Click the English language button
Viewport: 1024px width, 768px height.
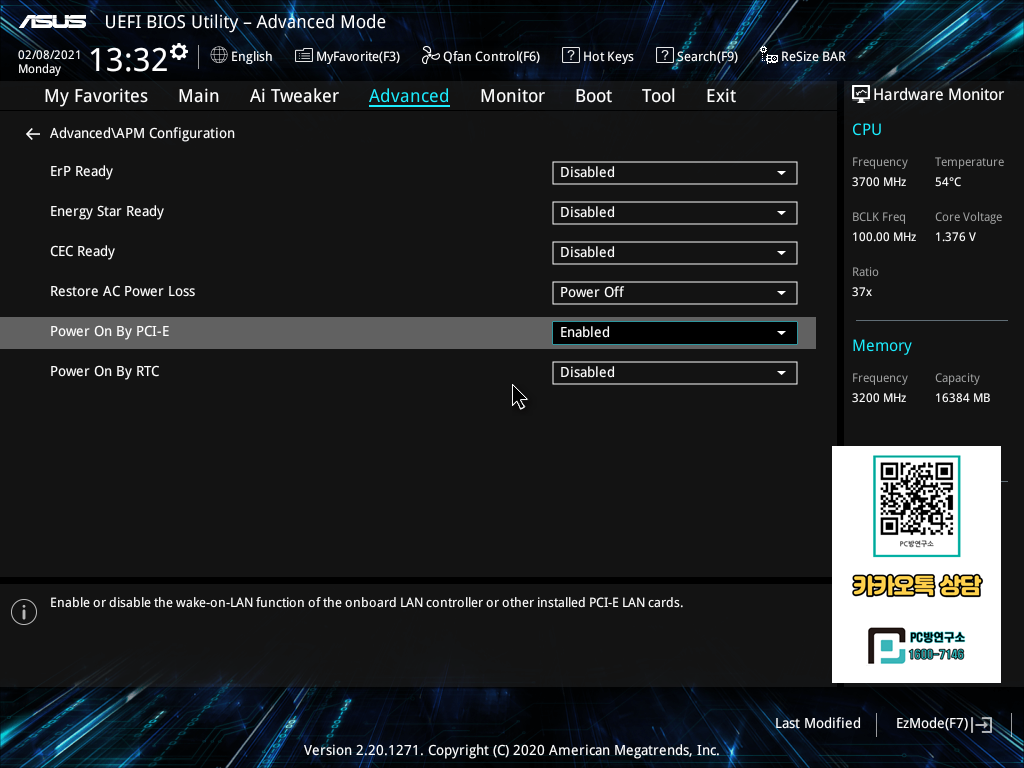pos(242,56)
